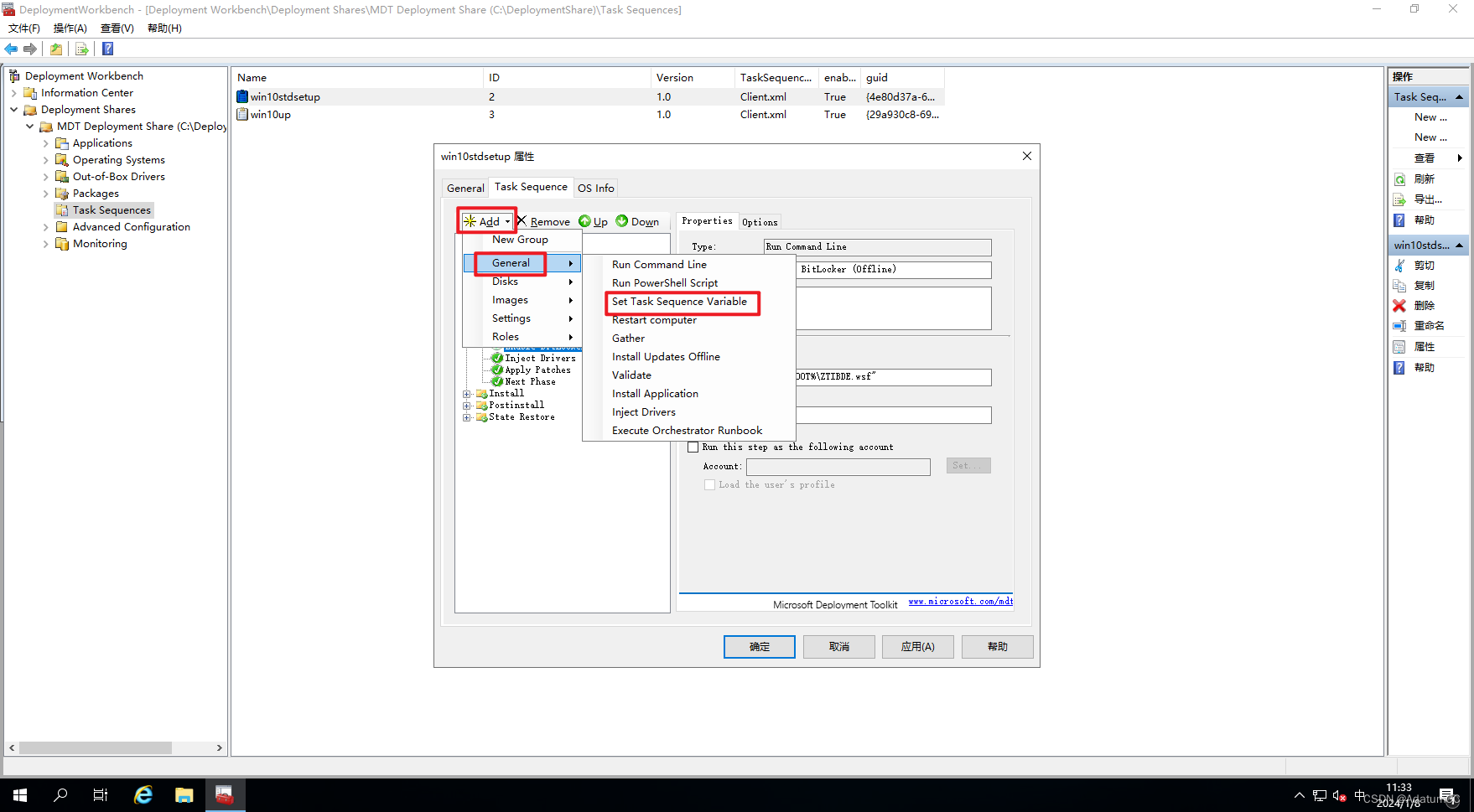Expand the State Restore group
The image size is (1474, 812).
coord(467,417)
